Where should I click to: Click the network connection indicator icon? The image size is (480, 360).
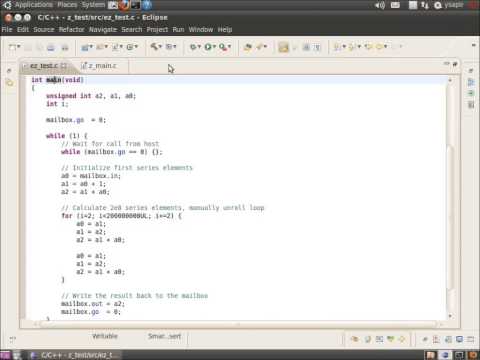(x=425, y=5)
